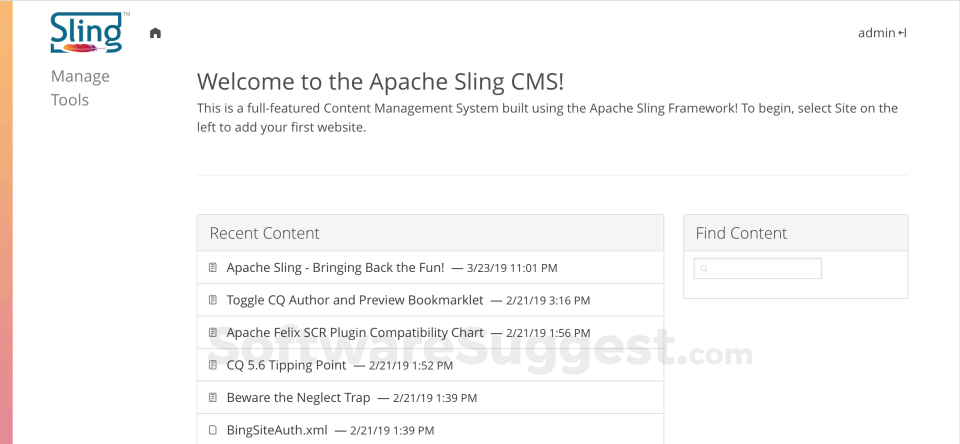This screenshot has width=960, height=444.
Task: Open 'Toggle CQ Author and Preview Bookmarklet'
Action: [x=355, y=300]
